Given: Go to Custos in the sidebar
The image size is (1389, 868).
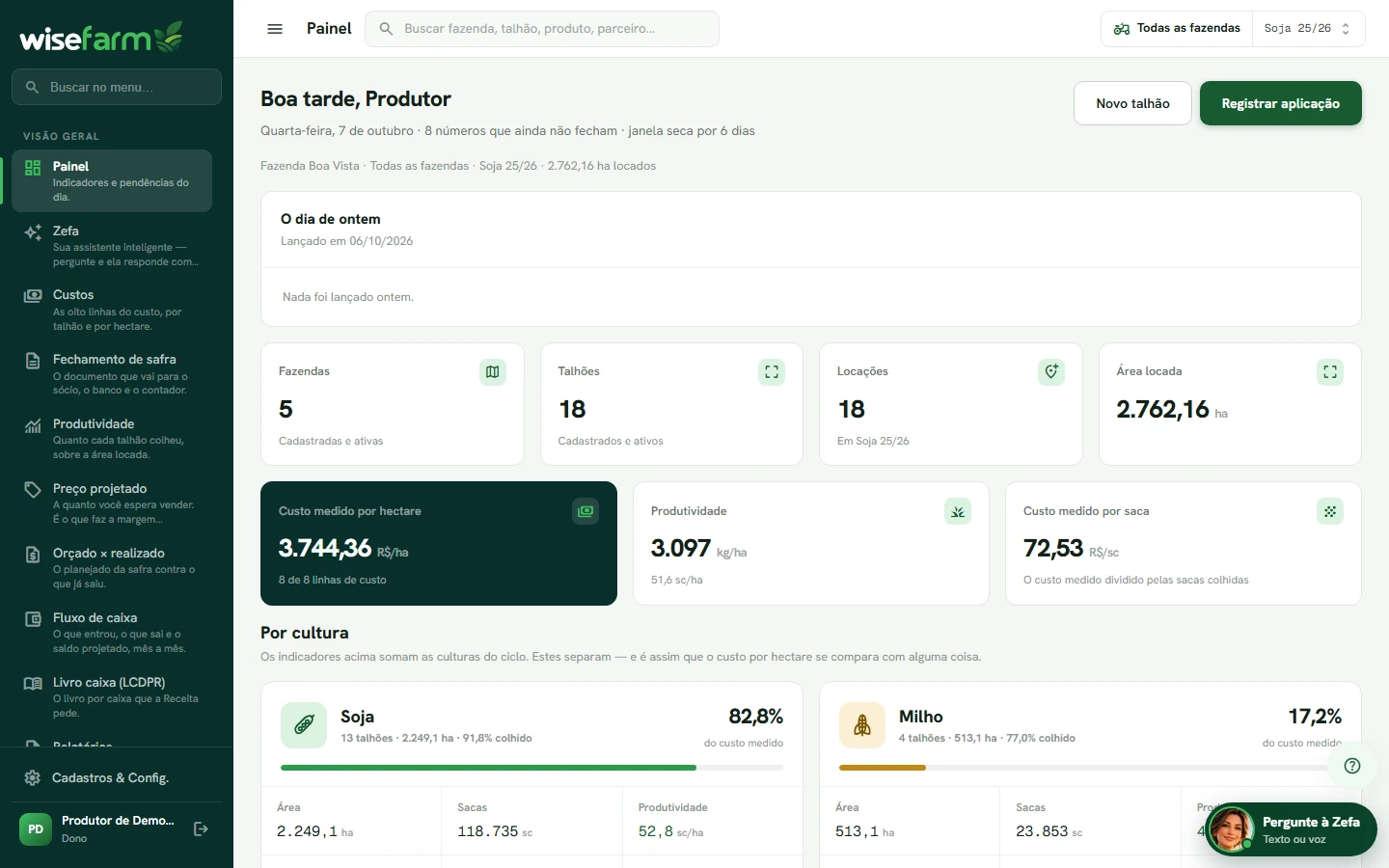Looking at the screenshot, I should click(x=112, y=310).
